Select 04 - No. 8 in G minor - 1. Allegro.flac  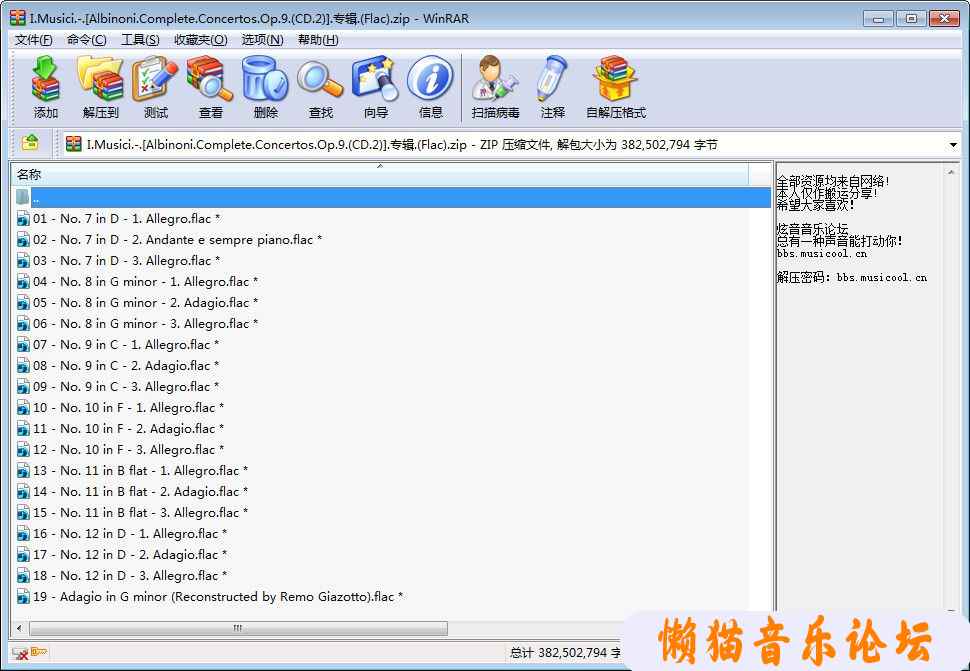(137, 281)
